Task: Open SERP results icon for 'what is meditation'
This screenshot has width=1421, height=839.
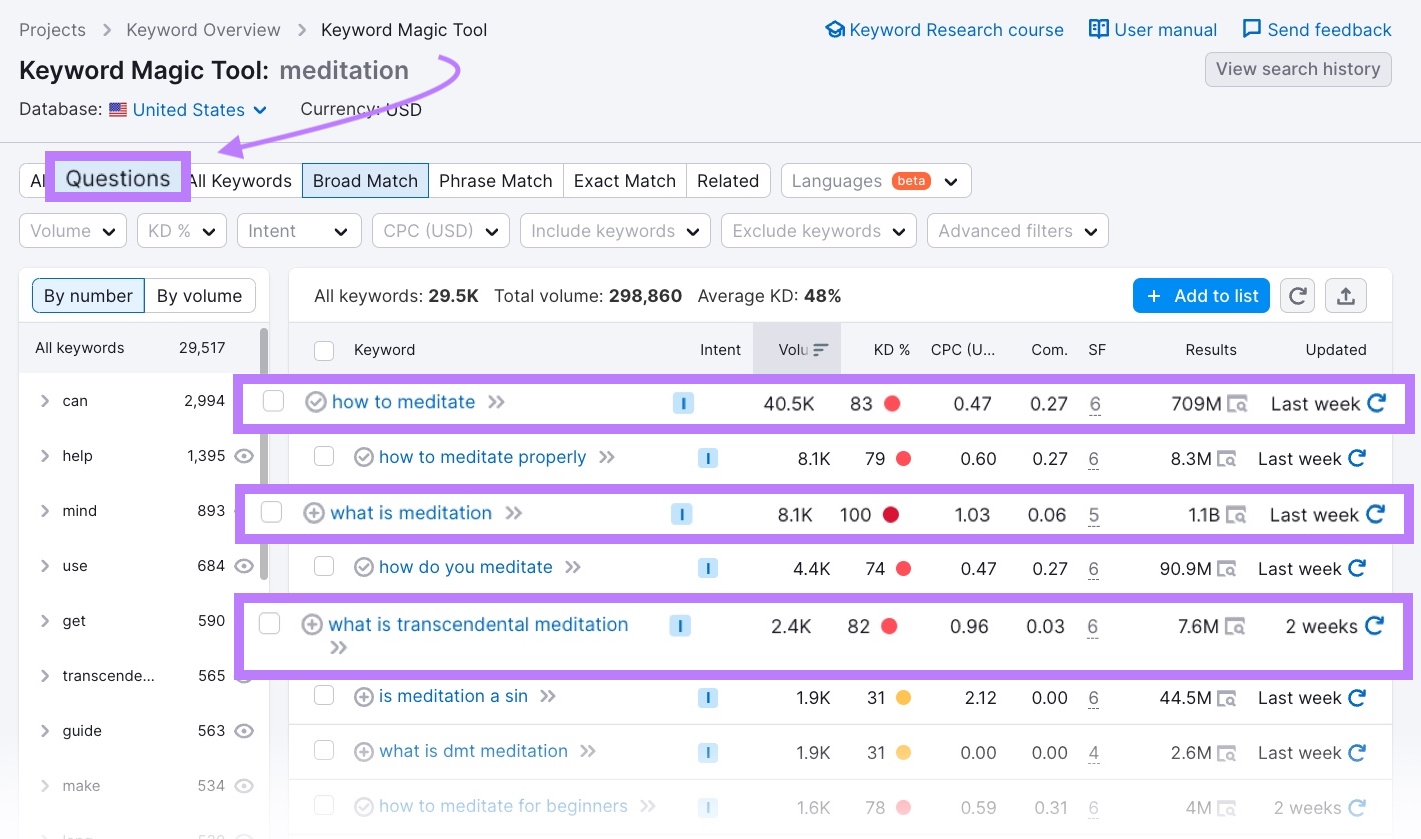Action: (1237, 516)
